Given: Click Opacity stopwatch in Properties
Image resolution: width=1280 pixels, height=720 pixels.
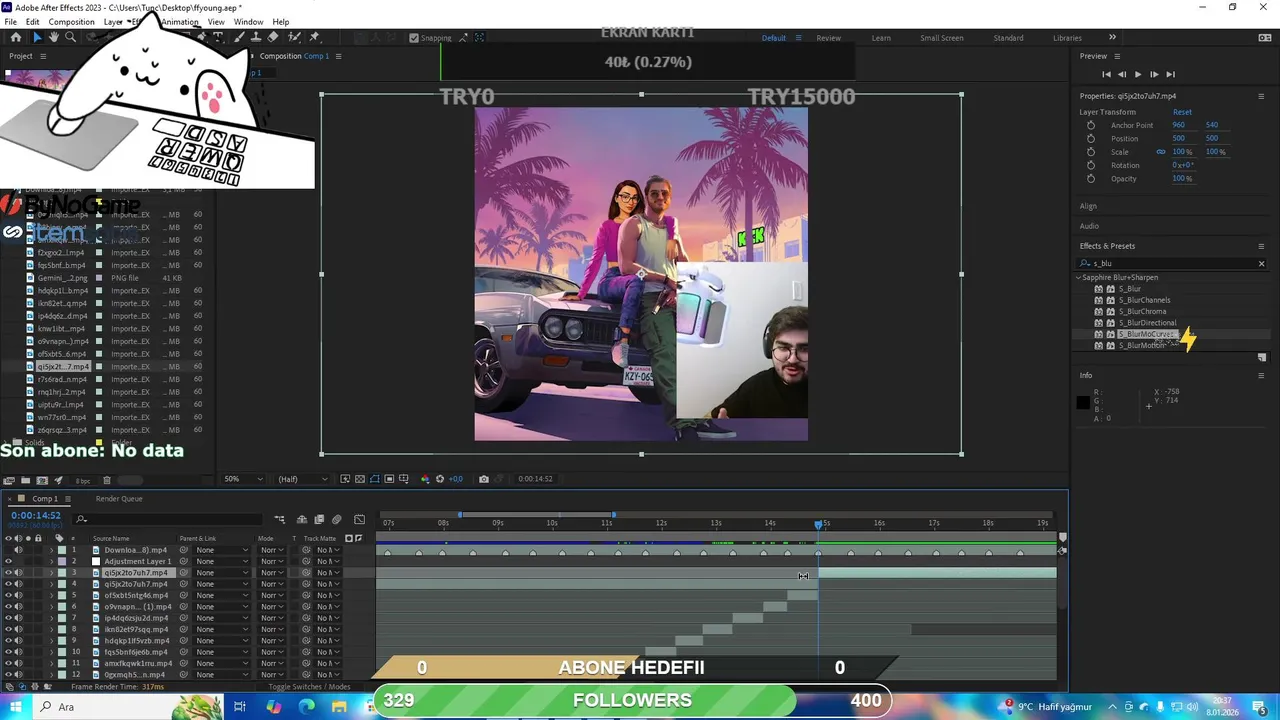Looking at the screenshot, I should [x=1091, y=178].
